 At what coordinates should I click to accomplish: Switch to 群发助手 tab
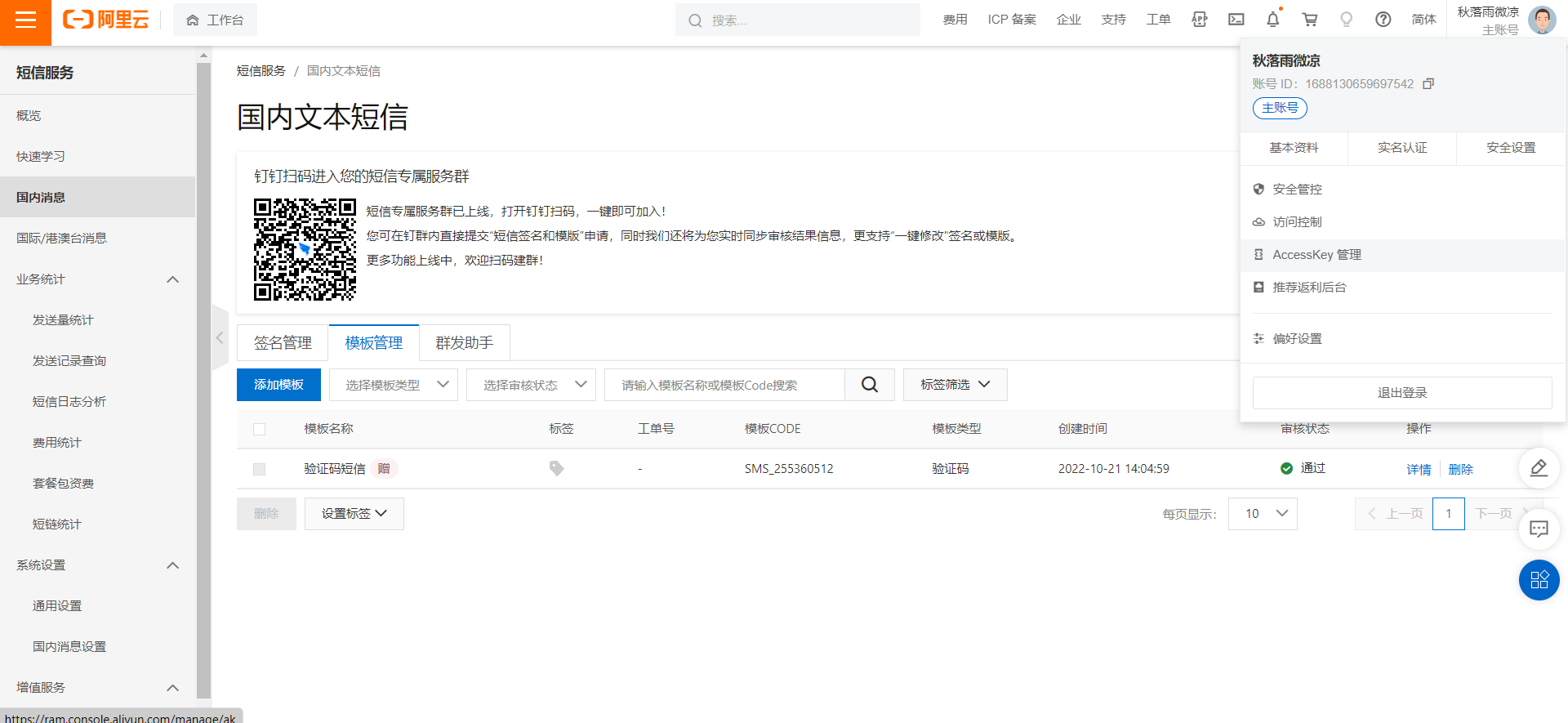pos(465,343)
